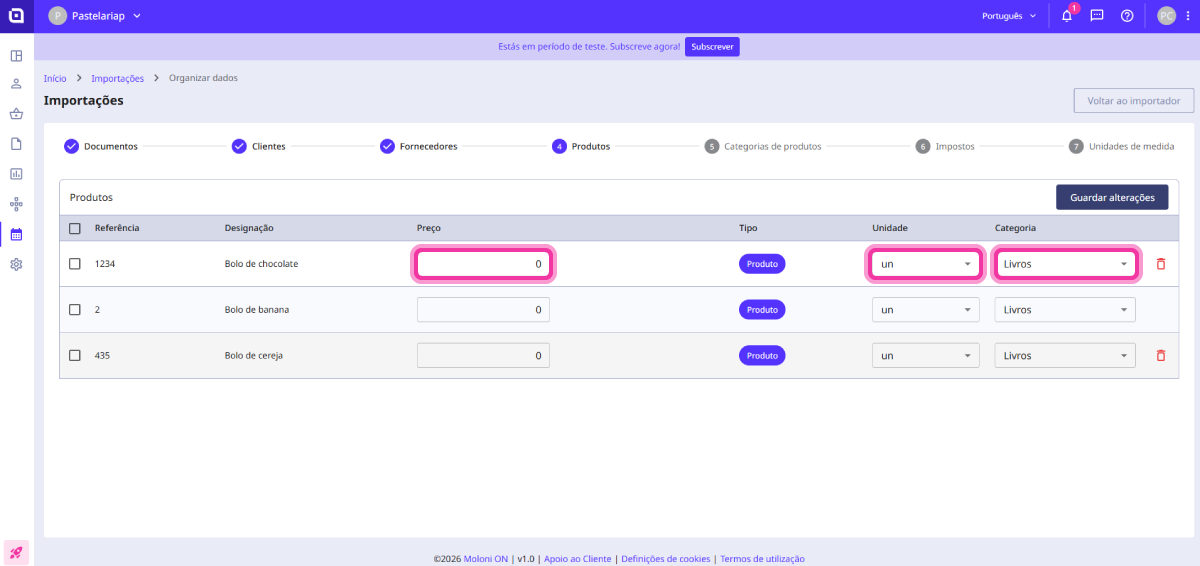Delete the Bolo de chocolate row
The height and width of the screenshot is (566, 1200).
(1160, 264)
